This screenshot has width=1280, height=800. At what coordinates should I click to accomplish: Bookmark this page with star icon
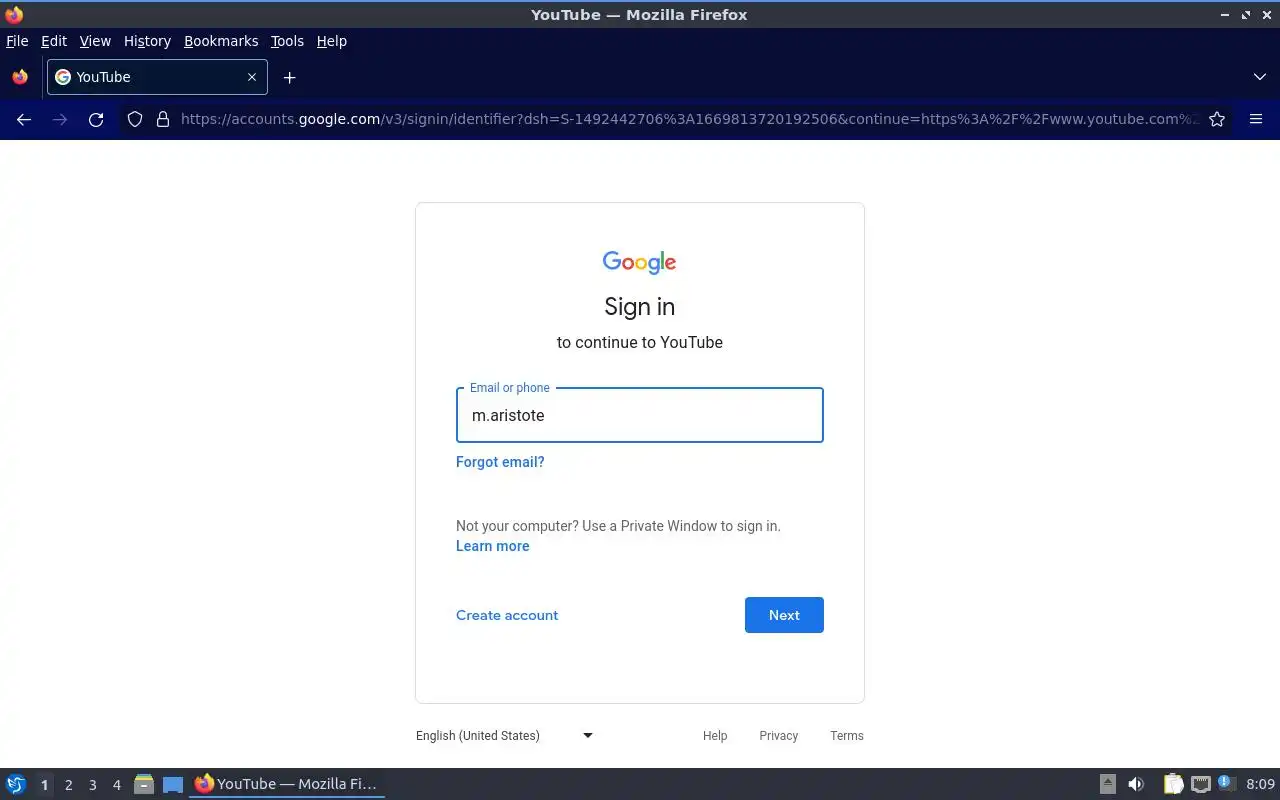tap(1217, 119)
